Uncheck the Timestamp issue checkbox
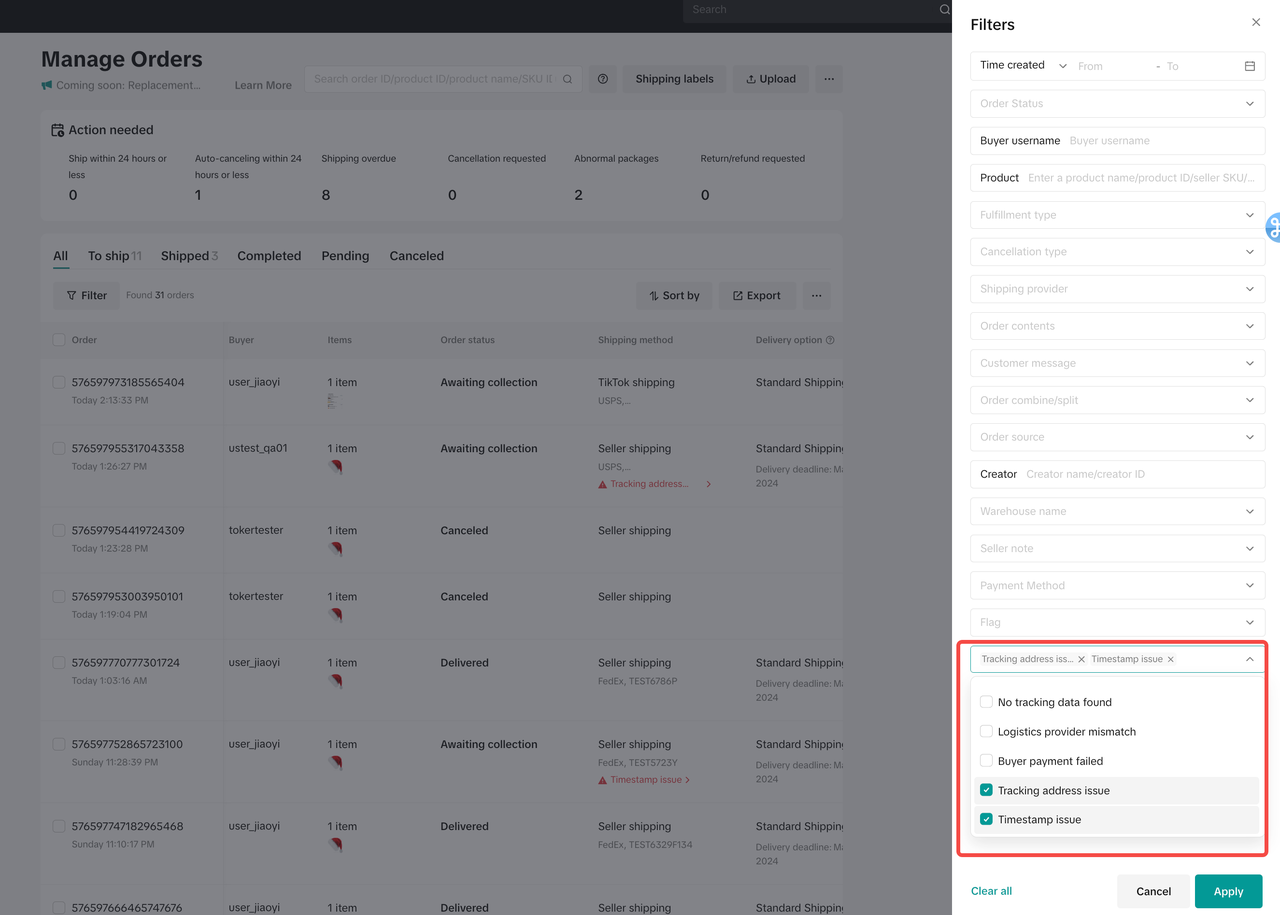This screenshot has height=915, width=1280. pos(986,819)
